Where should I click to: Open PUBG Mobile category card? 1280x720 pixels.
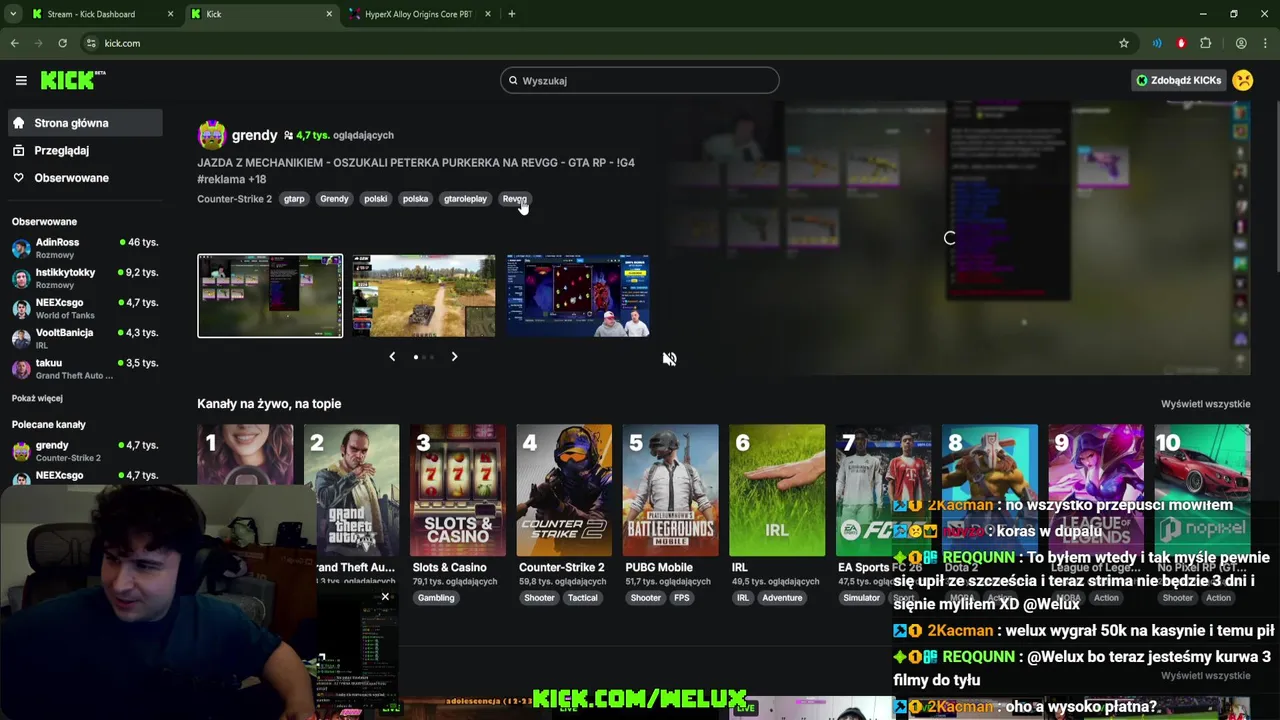[x=670, y=490]
